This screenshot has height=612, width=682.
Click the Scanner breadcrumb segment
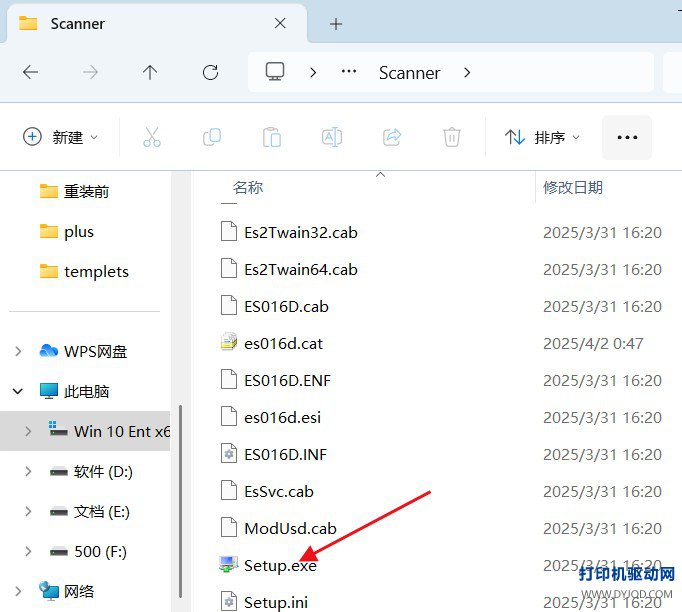[x=409, y=73]
